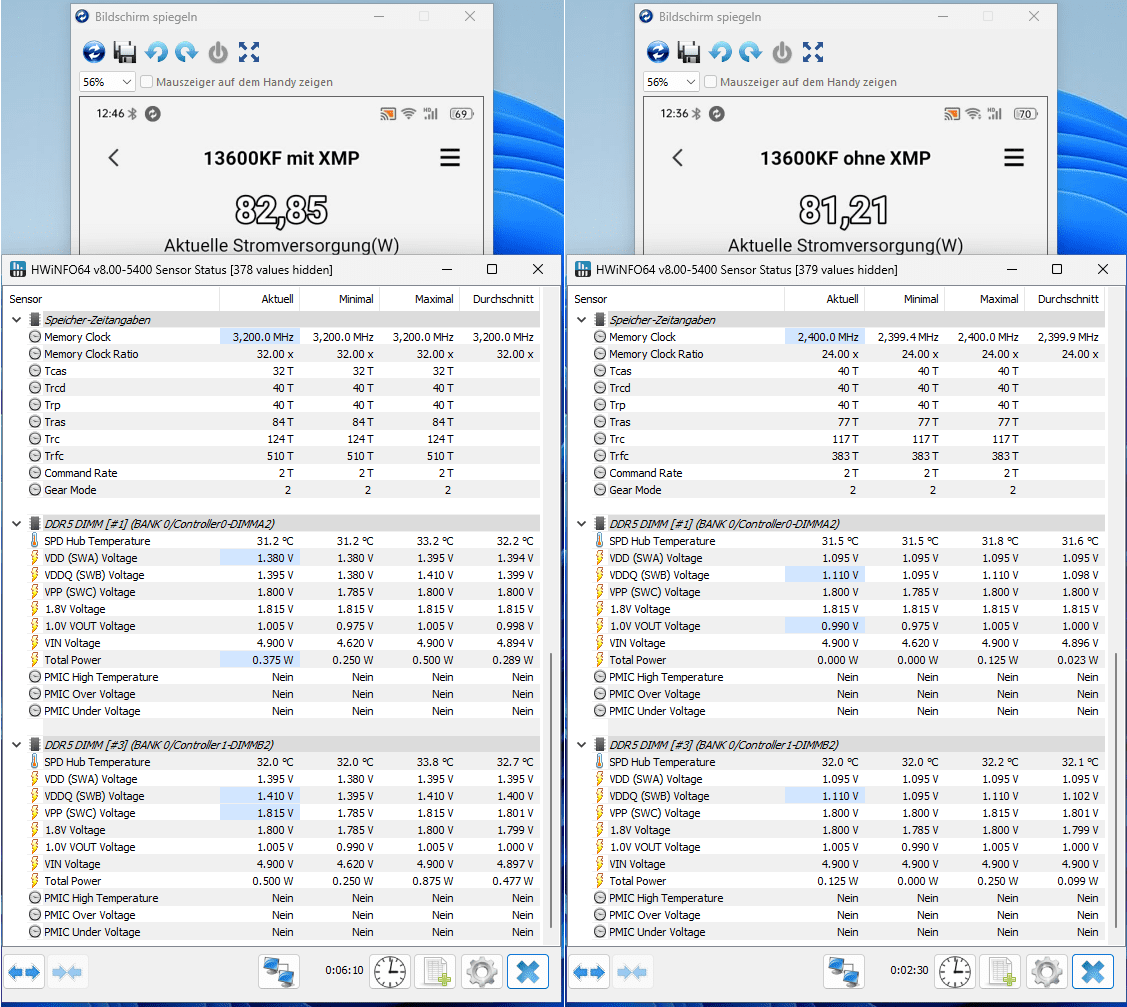Click save screenshot icon in right mirror window

tap(689, 52)
